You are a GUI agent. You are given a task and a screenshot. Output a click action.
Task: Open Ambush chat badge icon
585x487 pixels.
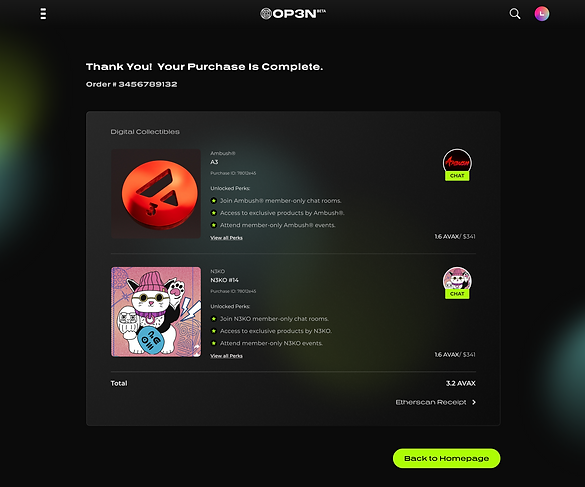(x=457, y=165)
